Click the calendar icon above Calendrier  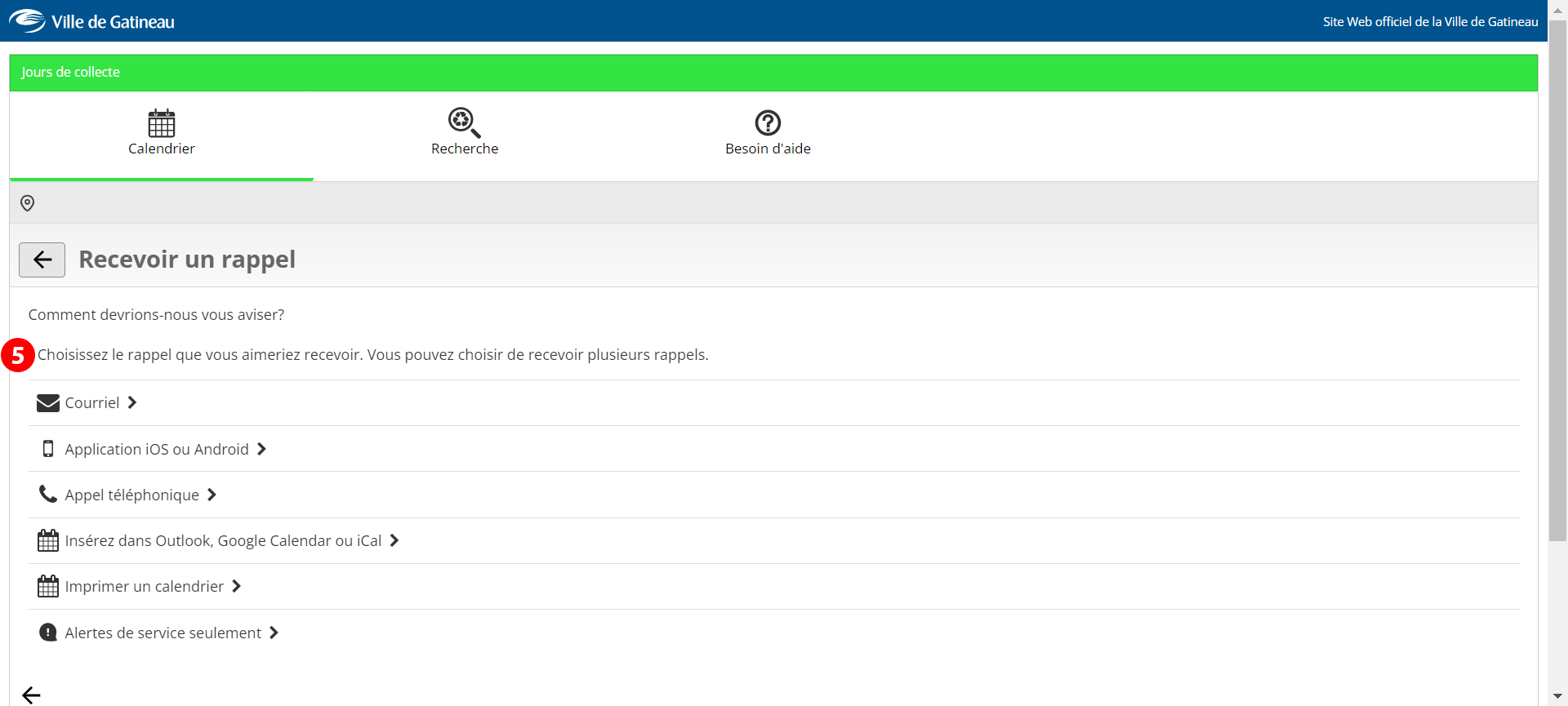click(x=162, y=123)
